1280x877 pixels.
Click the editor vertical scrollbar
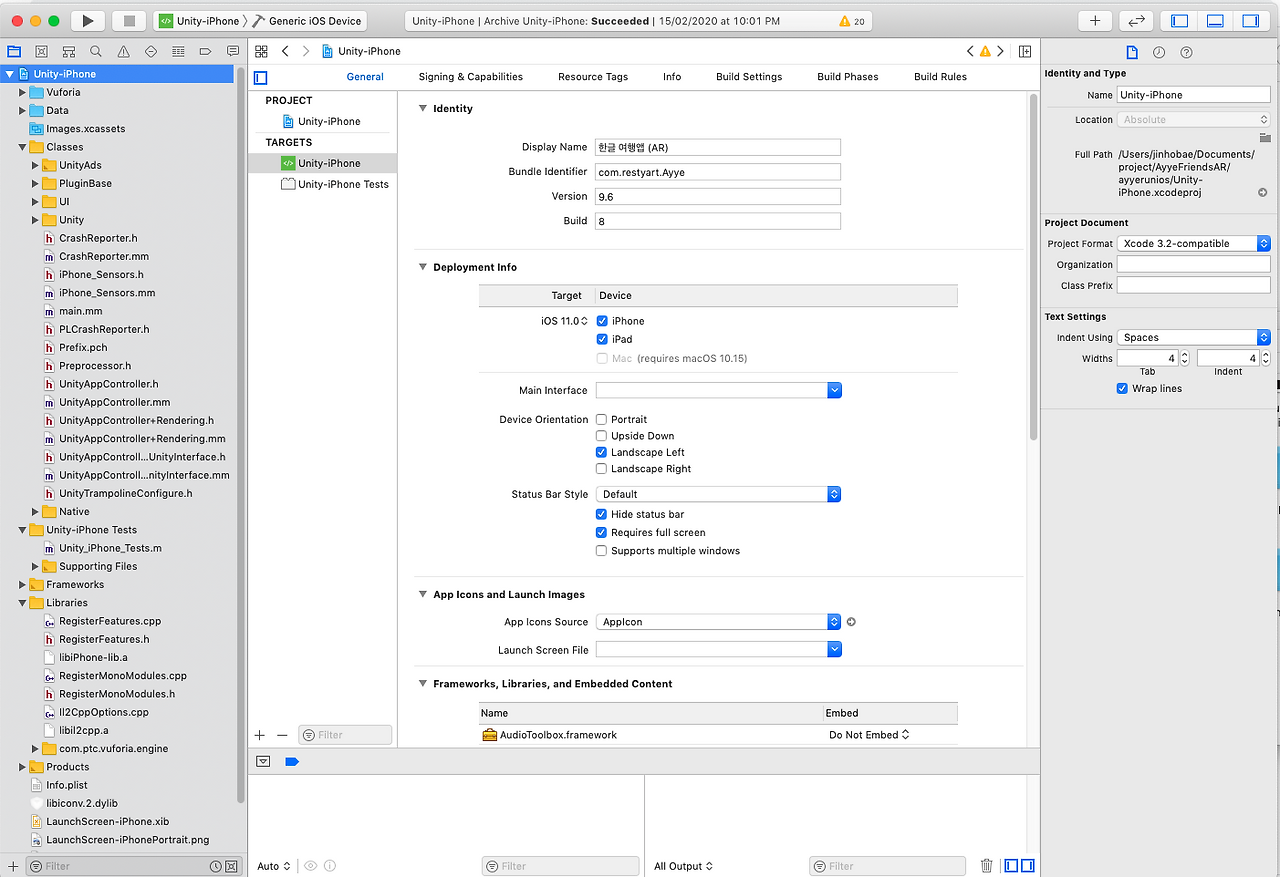(1033, 267)
